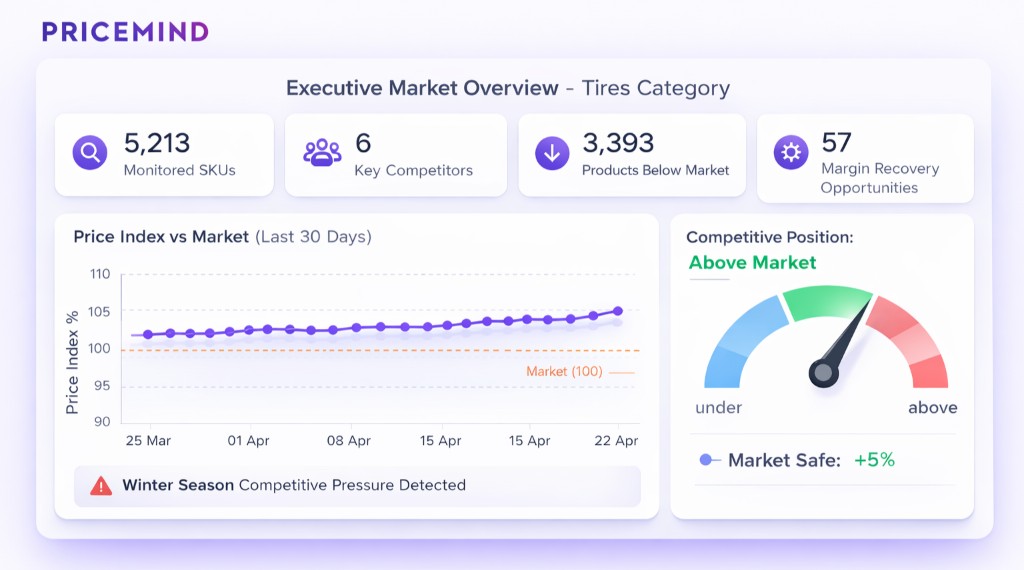
Task: Click the Winter Season pressure alert banner
Action: coord(357,486)
